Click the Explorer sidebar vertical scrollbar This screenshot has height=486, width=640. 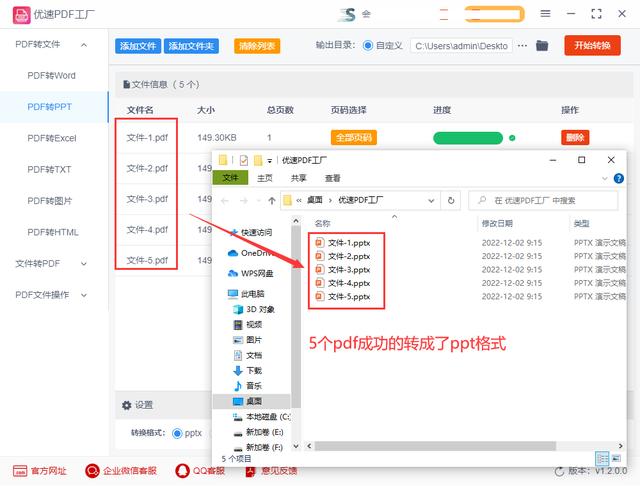296,316
